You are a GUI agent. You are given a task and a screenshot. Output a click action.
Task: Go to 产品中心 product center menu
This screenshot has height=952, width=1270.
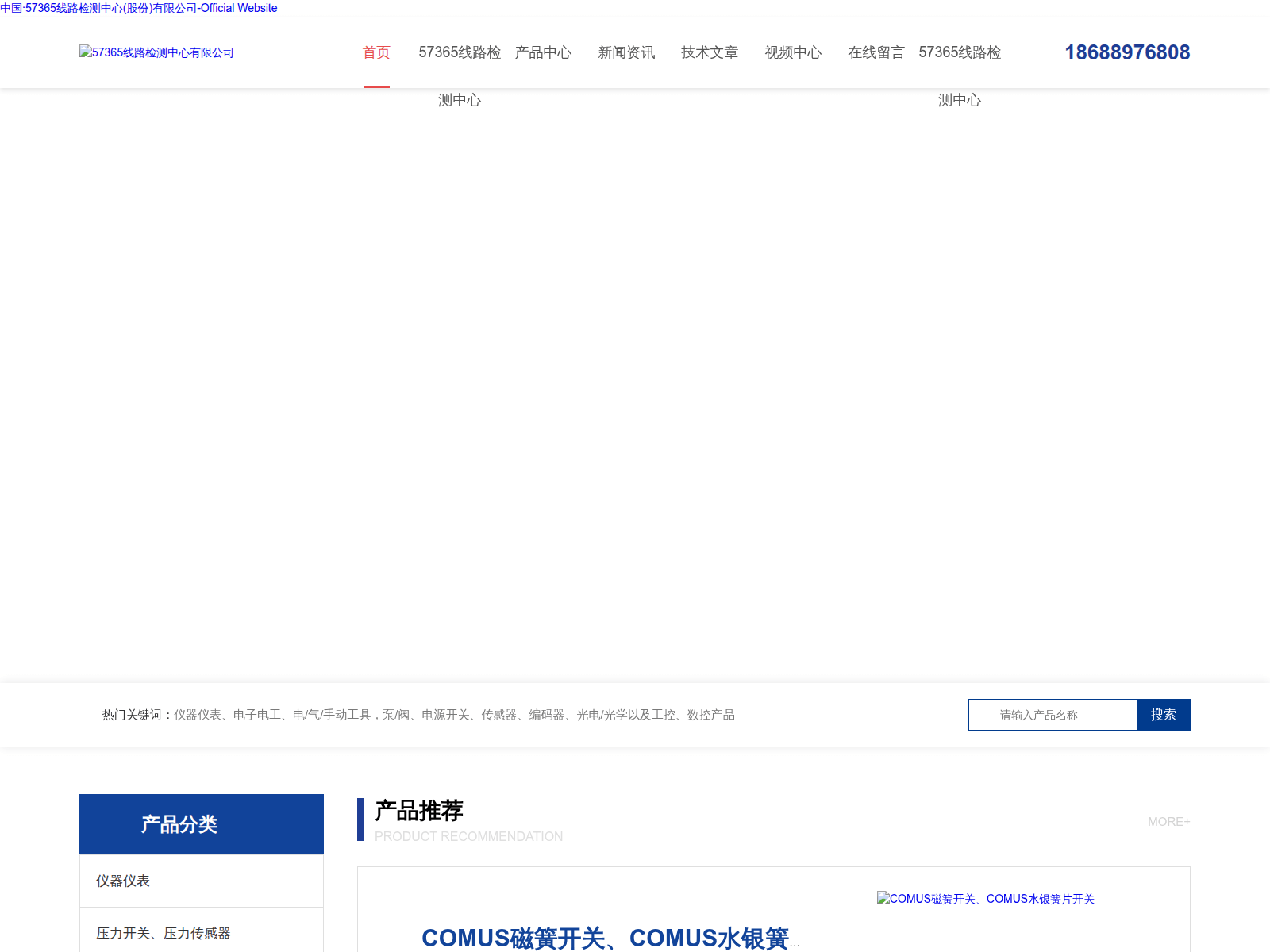coord(543,52)
